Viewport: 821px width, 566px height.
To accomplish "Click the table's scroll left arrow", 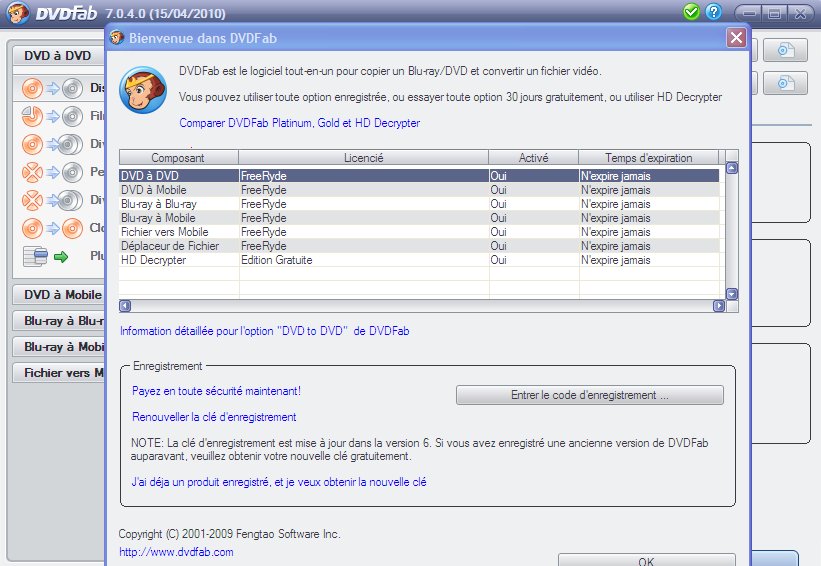I will 125,306.
